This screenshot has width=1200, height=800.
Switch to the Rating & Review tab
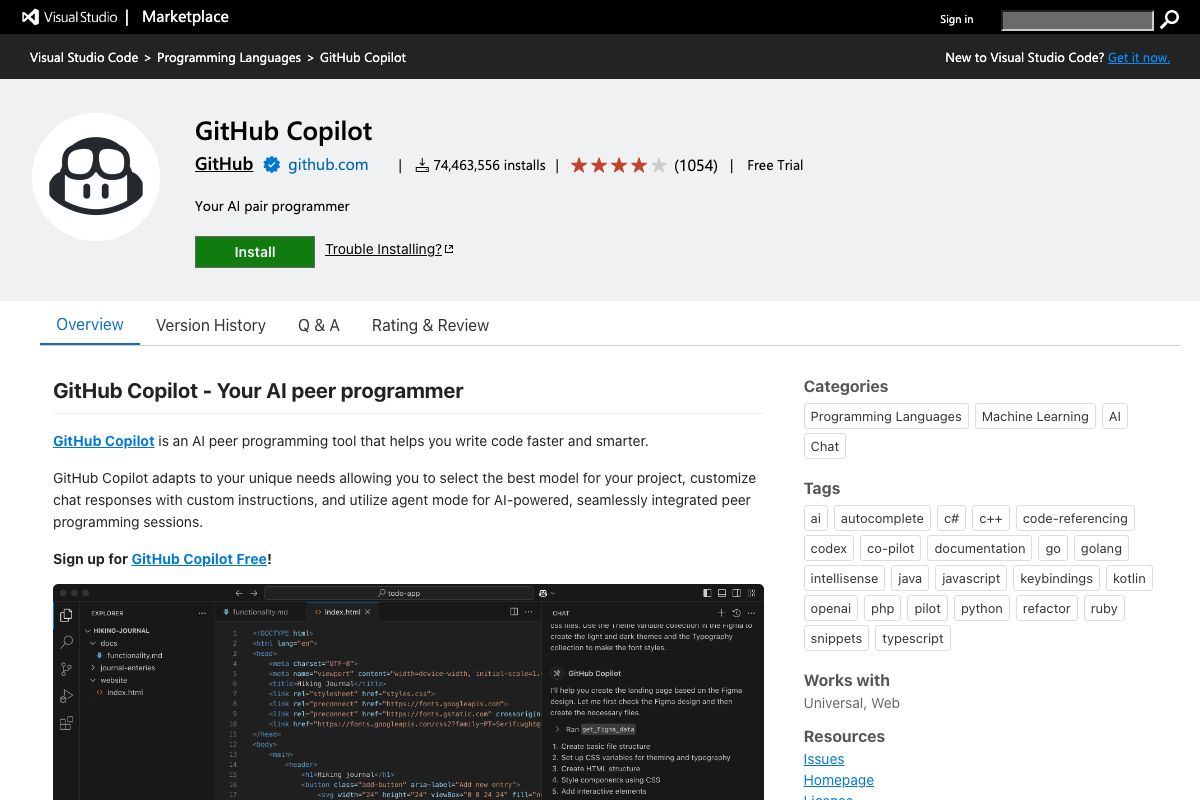430,325
